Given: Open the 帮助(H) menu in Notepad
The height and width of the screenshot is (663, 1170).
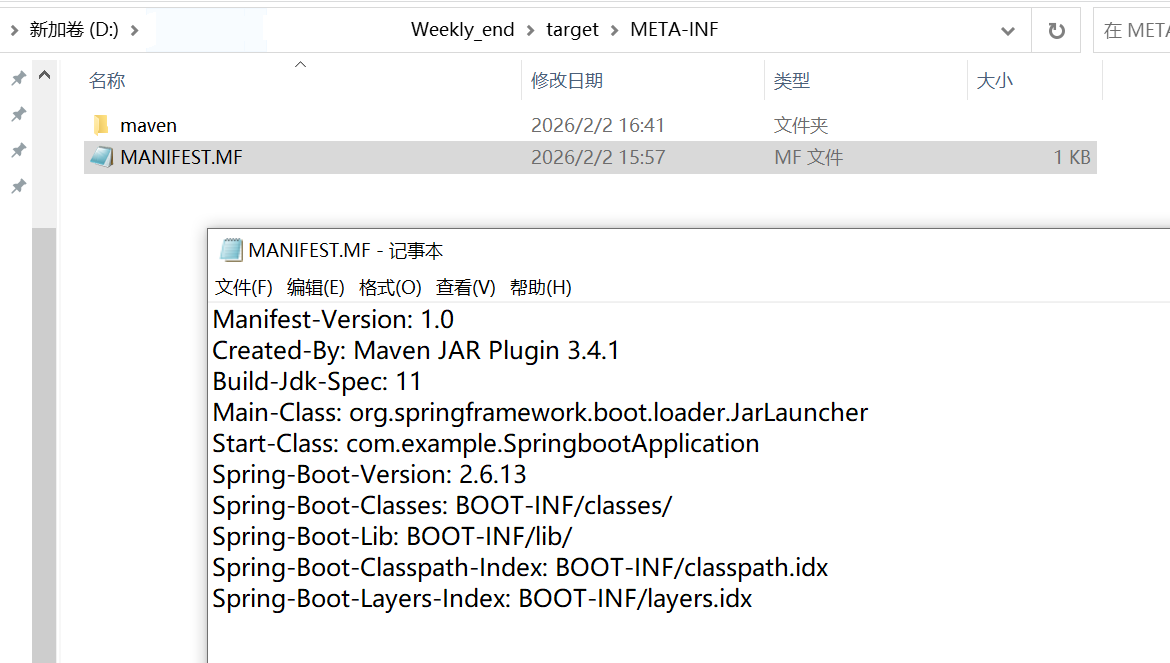Looking at the screenshot, I should point(540,288).
